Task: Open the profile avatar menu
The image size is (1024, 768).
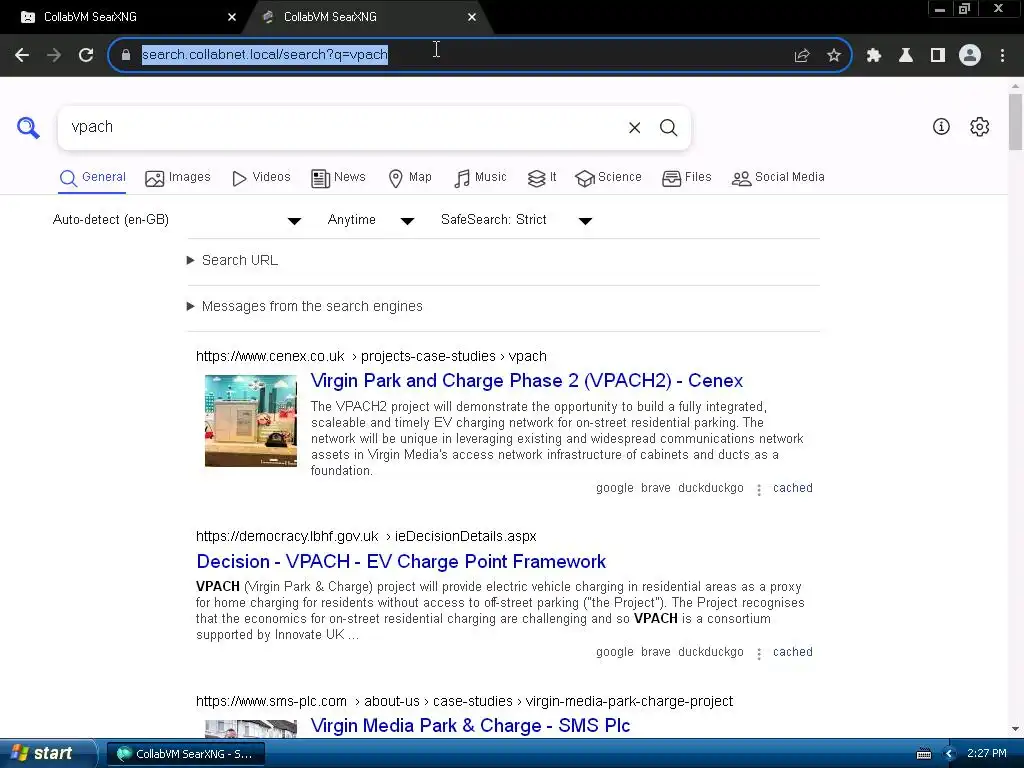Action: point(970,55)
